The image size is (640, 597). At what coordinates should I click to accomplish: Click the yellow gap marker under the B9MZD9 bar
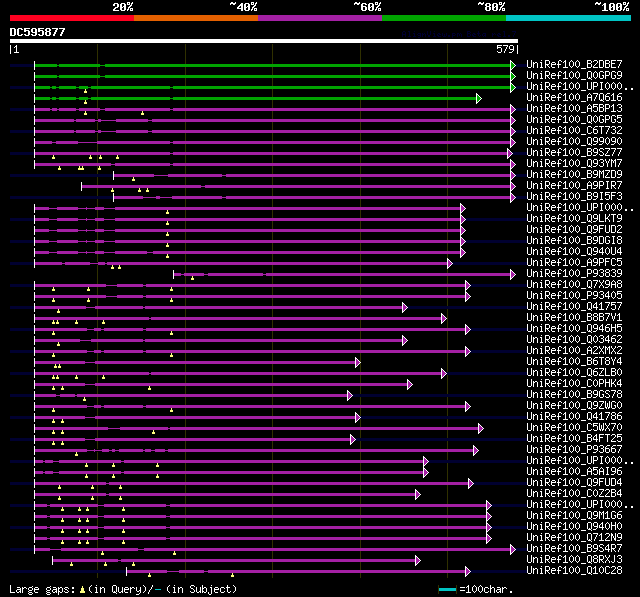[133, 179]
